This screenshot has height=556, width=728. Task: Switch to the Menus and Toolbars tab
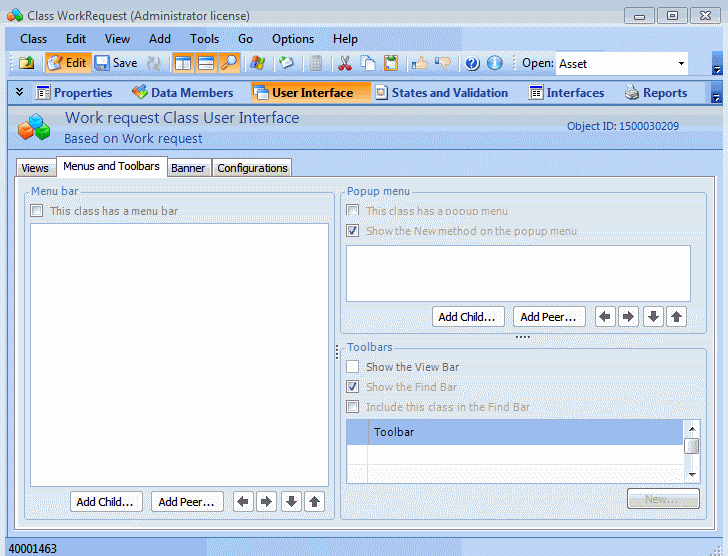pos(111,166)
